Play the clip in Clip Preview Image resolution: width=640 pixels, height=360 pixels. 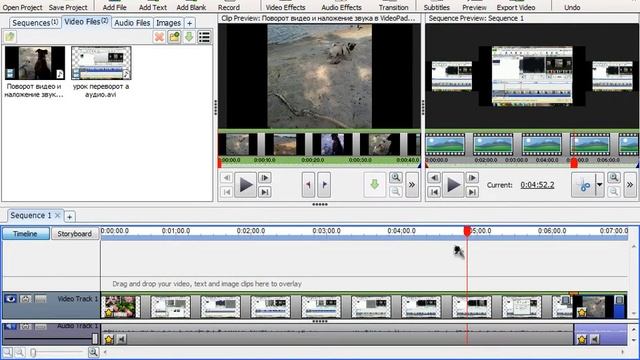[245, 184]
